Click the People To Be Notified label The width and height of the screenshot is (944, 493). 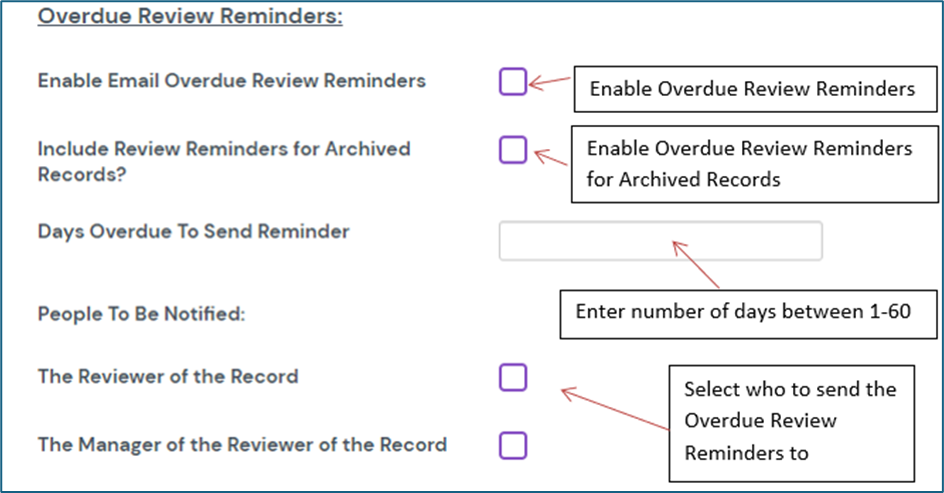[x=141, y=314]
